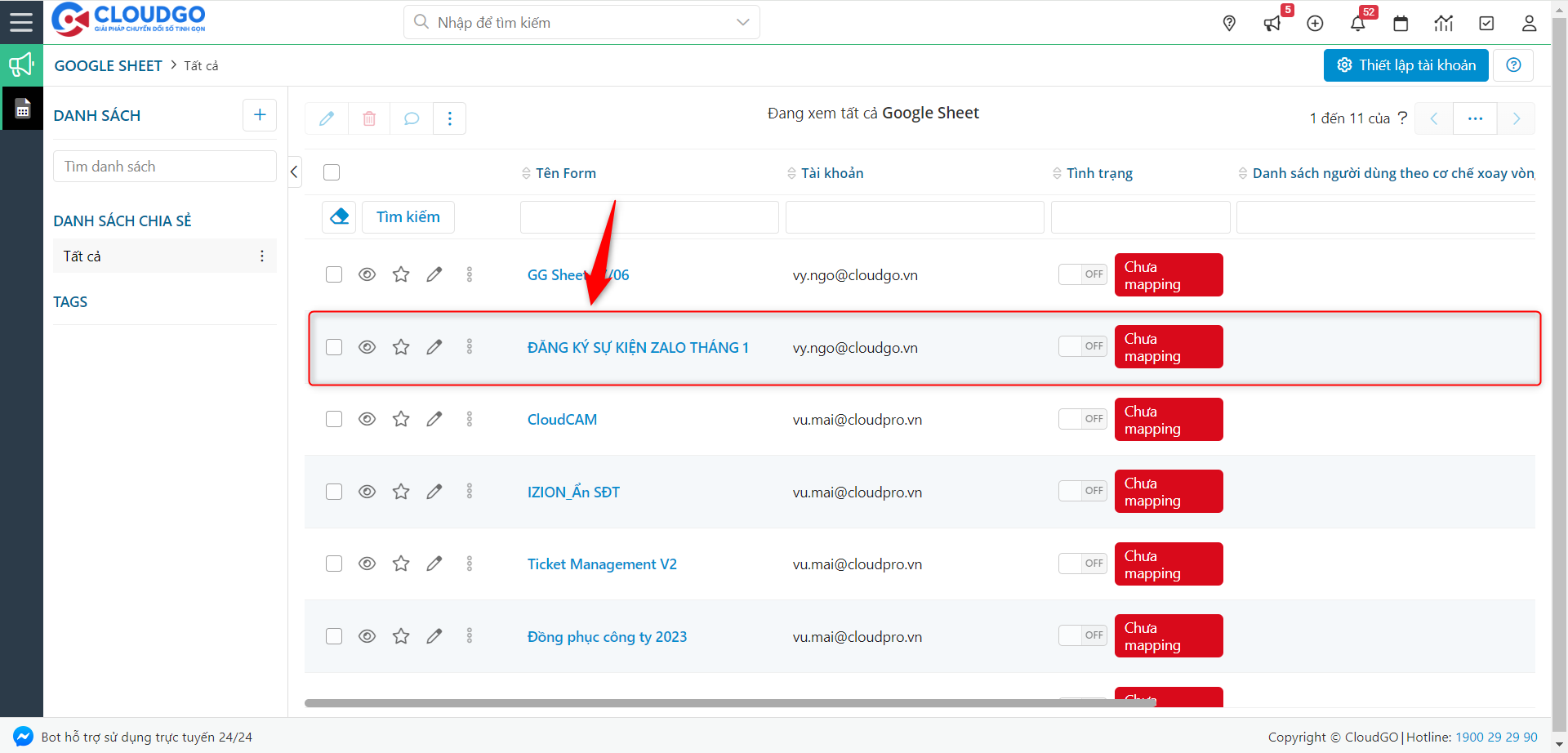Screen dimensions: 1568x753
Task: Click the trash delete icon in toolbar
Action: tap(369, 118)
